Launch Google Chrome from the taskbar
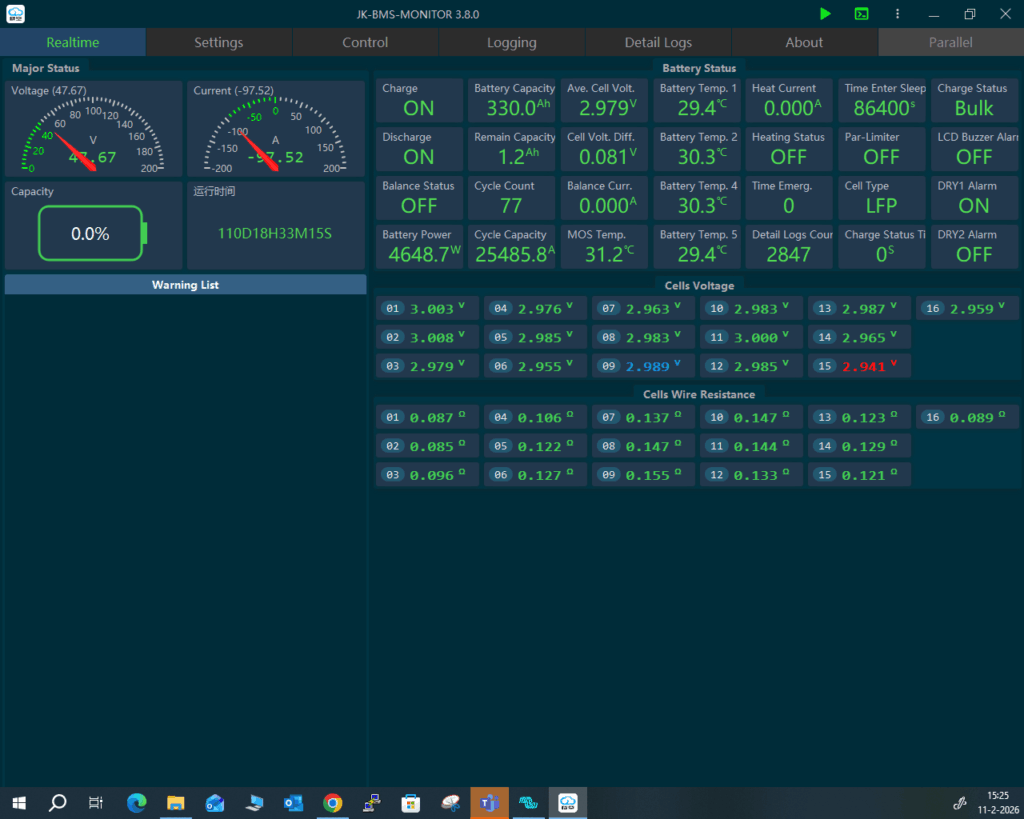Screen dimensions: 1024x819 click(332, 802)
